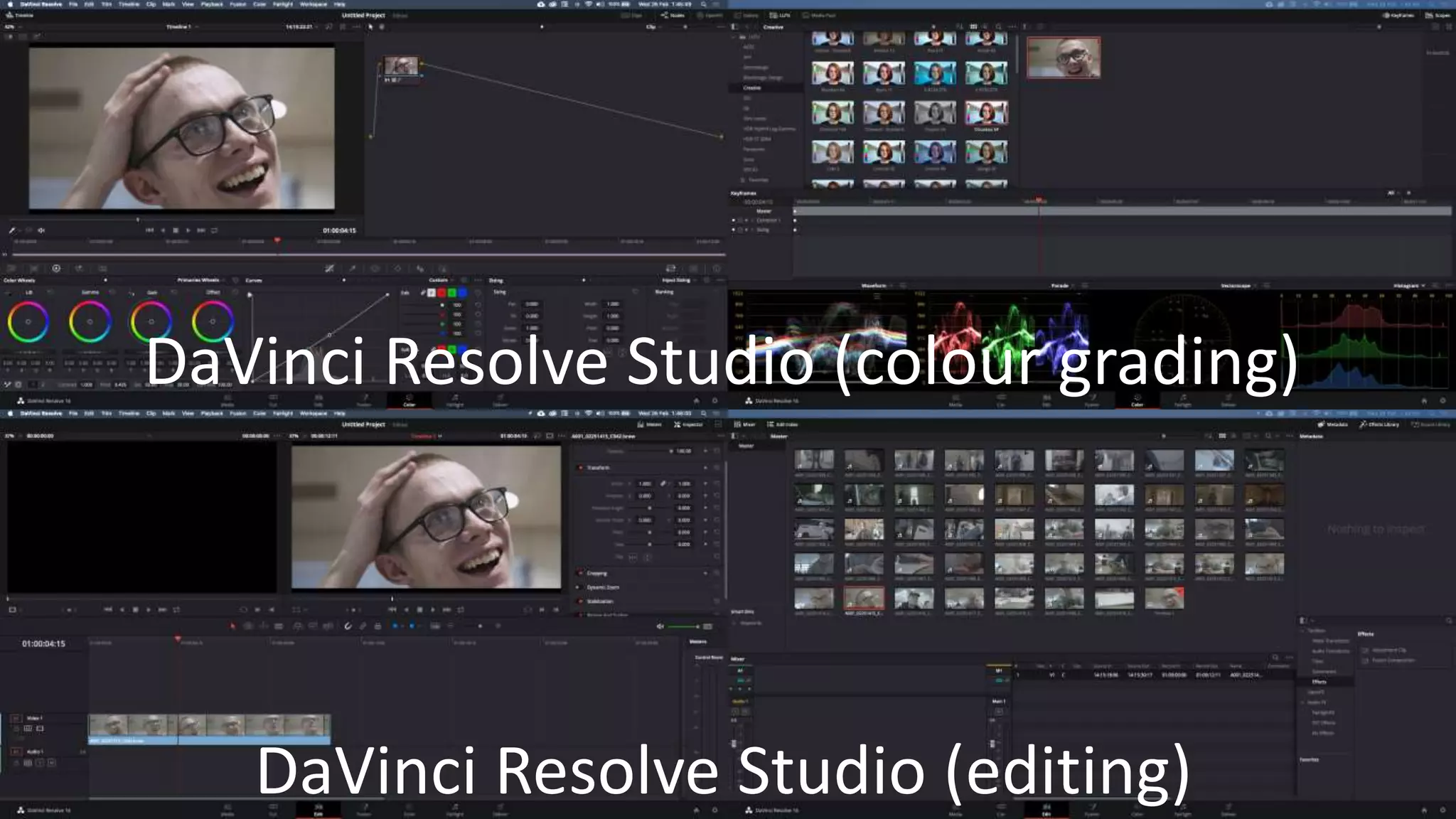Play the clip in the colour page viewer
Viewport: 1456px width, 819px height.
point(188,230)
